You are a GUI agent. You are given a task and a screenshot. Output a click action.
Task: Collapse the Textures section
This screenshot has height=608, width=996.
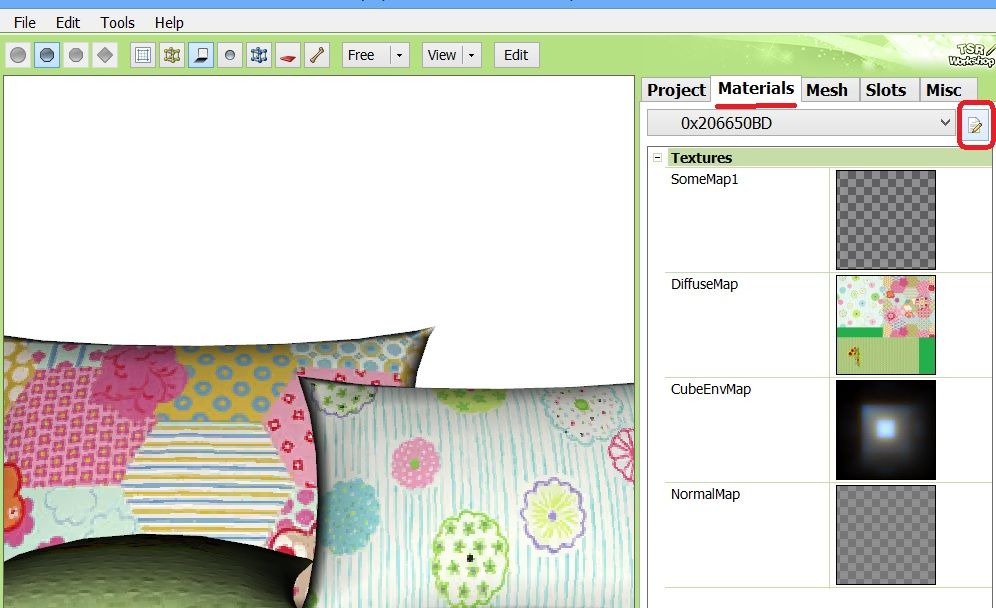[657, 158]
